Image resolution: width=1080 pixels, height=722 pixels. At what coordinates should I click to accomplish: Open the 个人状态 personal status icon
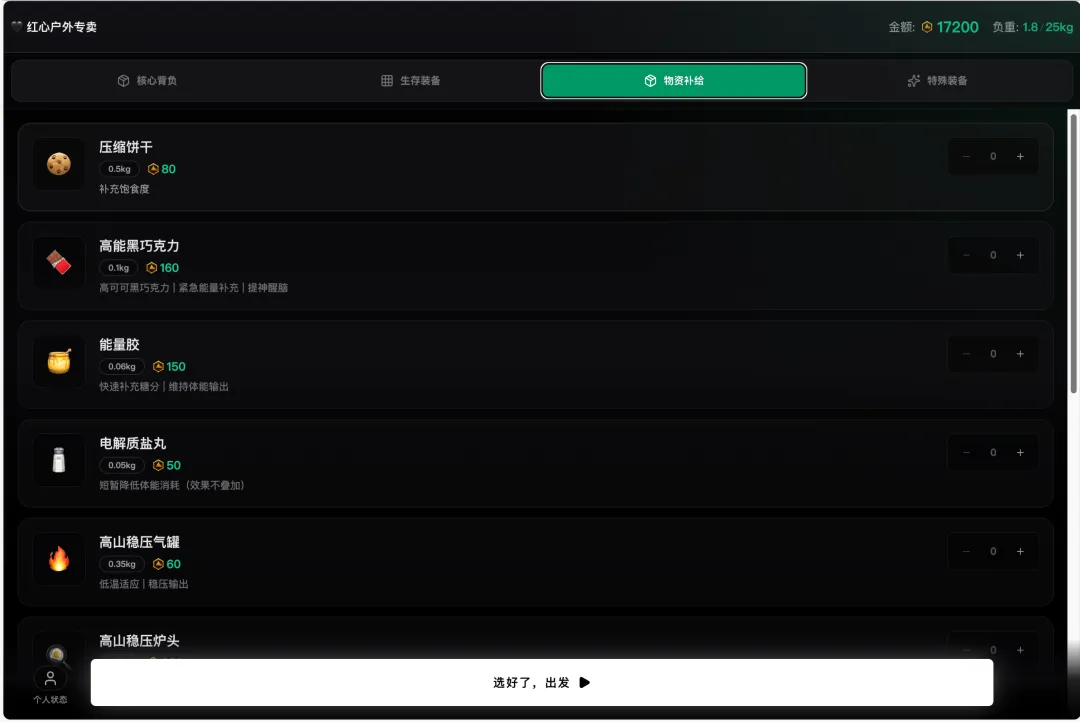[50, 679]
